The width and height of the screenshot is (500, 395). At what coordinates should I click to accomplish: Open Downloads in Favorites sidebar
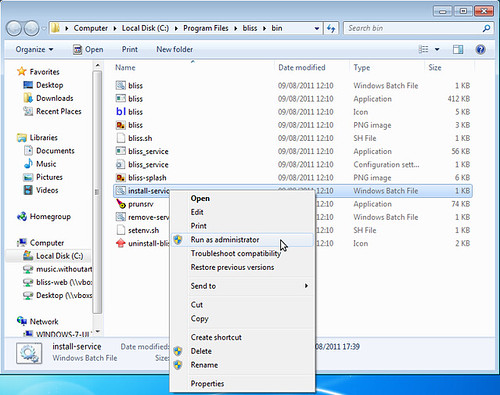pyautogui.click(x=49, y=98)
